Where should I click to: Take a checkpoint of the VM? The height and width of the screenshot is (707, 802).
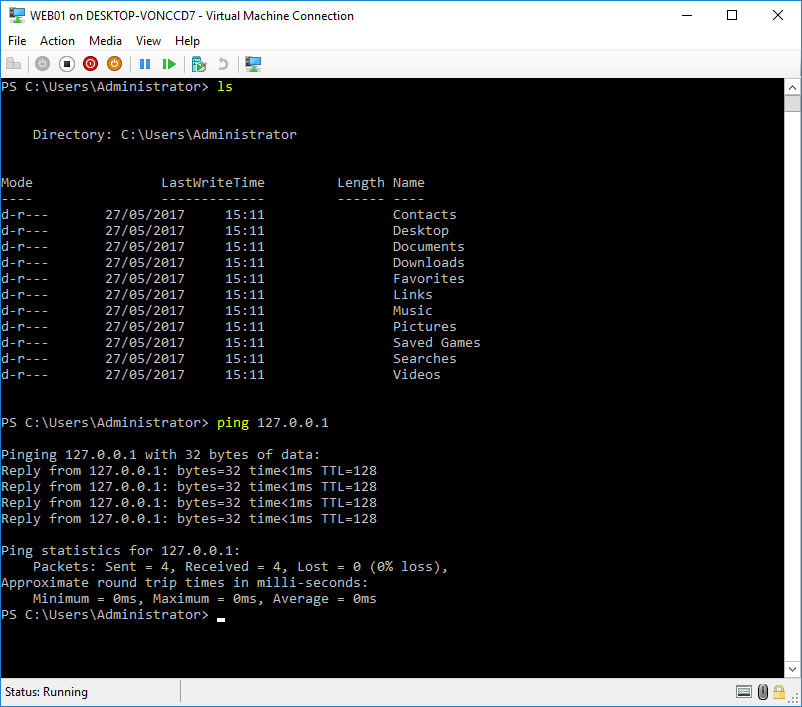[x=198, y=63]
